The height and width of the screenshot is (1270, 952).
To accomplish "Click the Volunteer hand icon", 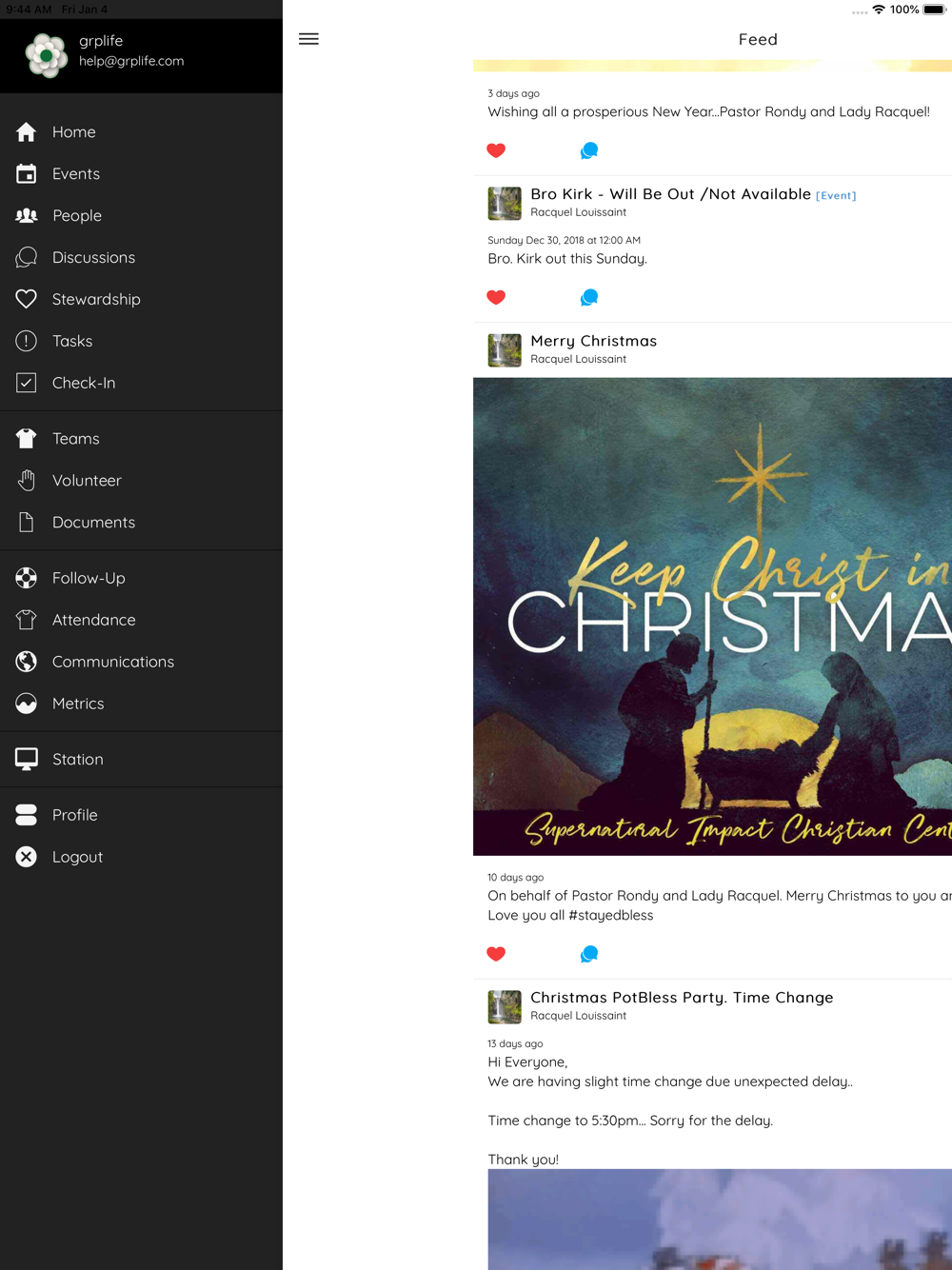I will [27, 480].
